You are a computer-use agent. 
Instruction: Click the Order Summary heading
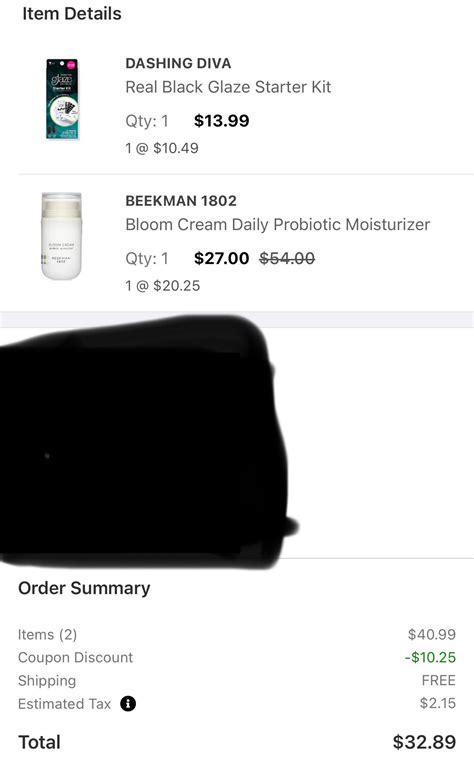point(84,588)
